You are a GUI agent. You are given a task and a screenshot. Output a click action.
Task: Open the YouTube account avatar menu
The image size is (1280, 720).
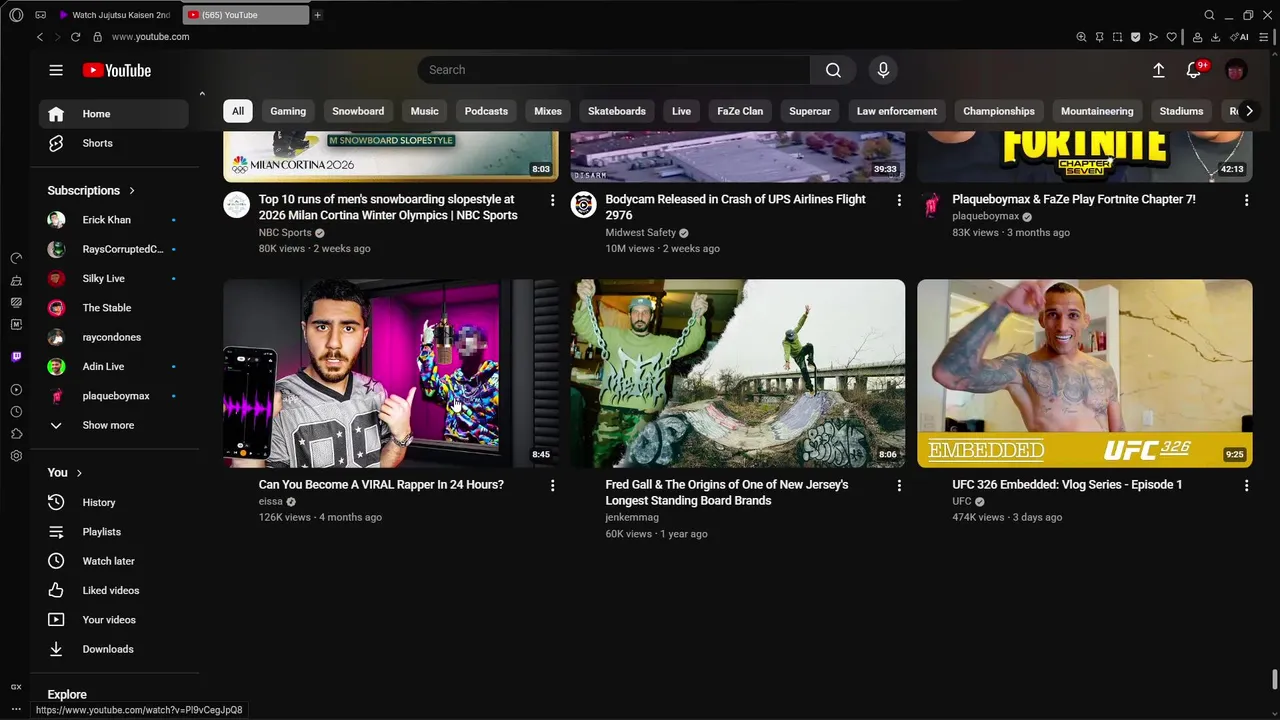(x=1236, y=70)
